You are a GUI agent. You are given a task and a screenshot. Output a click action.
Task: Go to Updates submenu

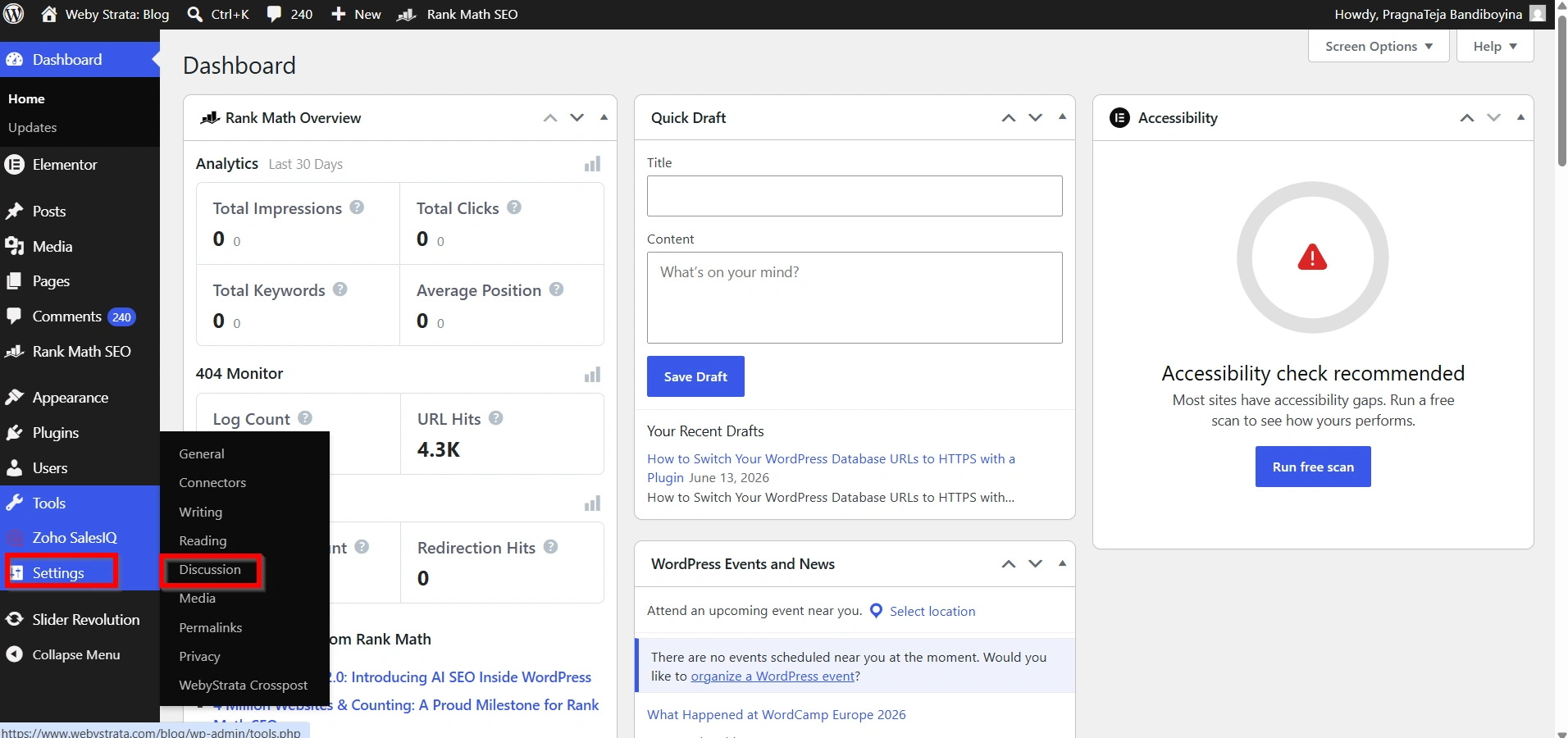coord(32,127)
